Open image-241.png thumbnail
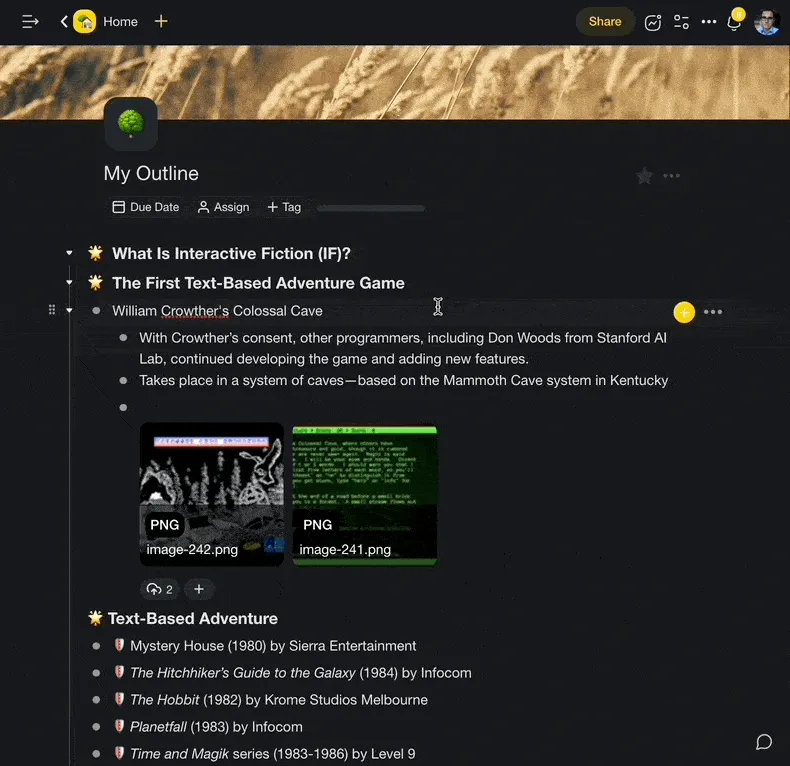The width and height of the screenshot is (790, 766). 365,496
